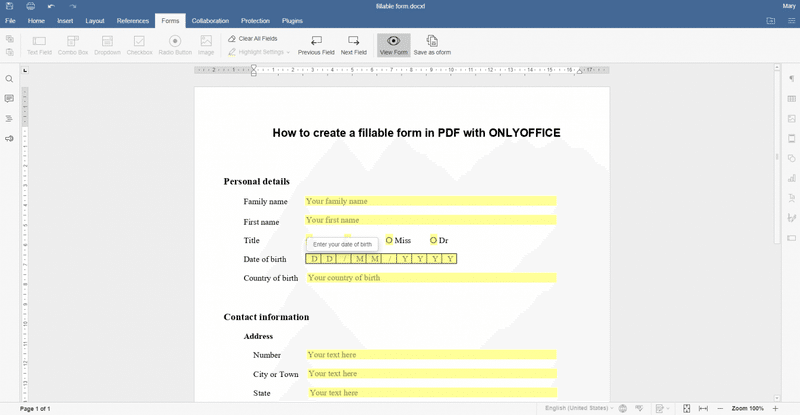Image resolution: width=800 pixels, height=415 pixels.
Task: Switch to the Insert tab
Action: (x=65, y=21)
